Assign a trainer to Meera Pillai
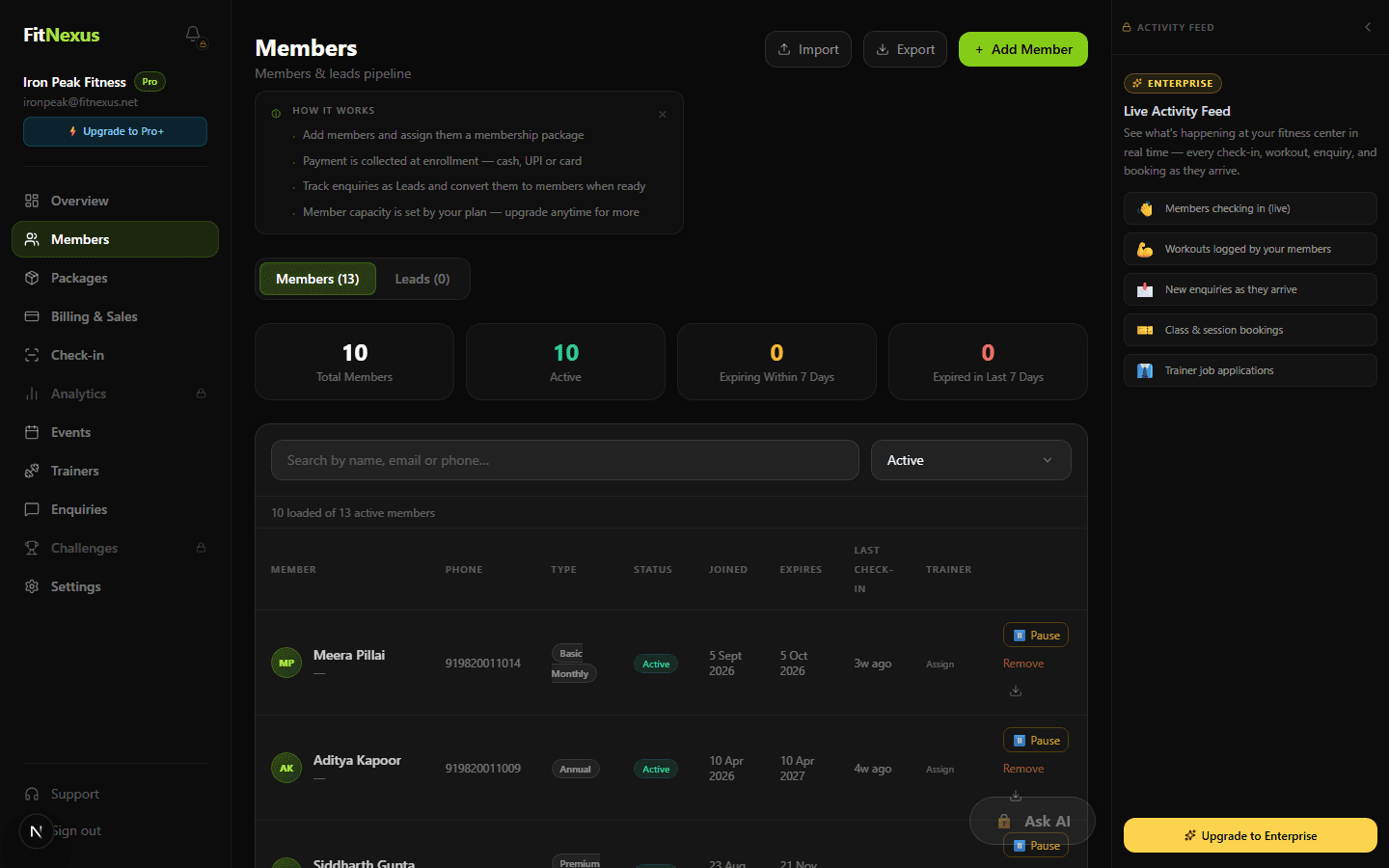 [940, 665]
